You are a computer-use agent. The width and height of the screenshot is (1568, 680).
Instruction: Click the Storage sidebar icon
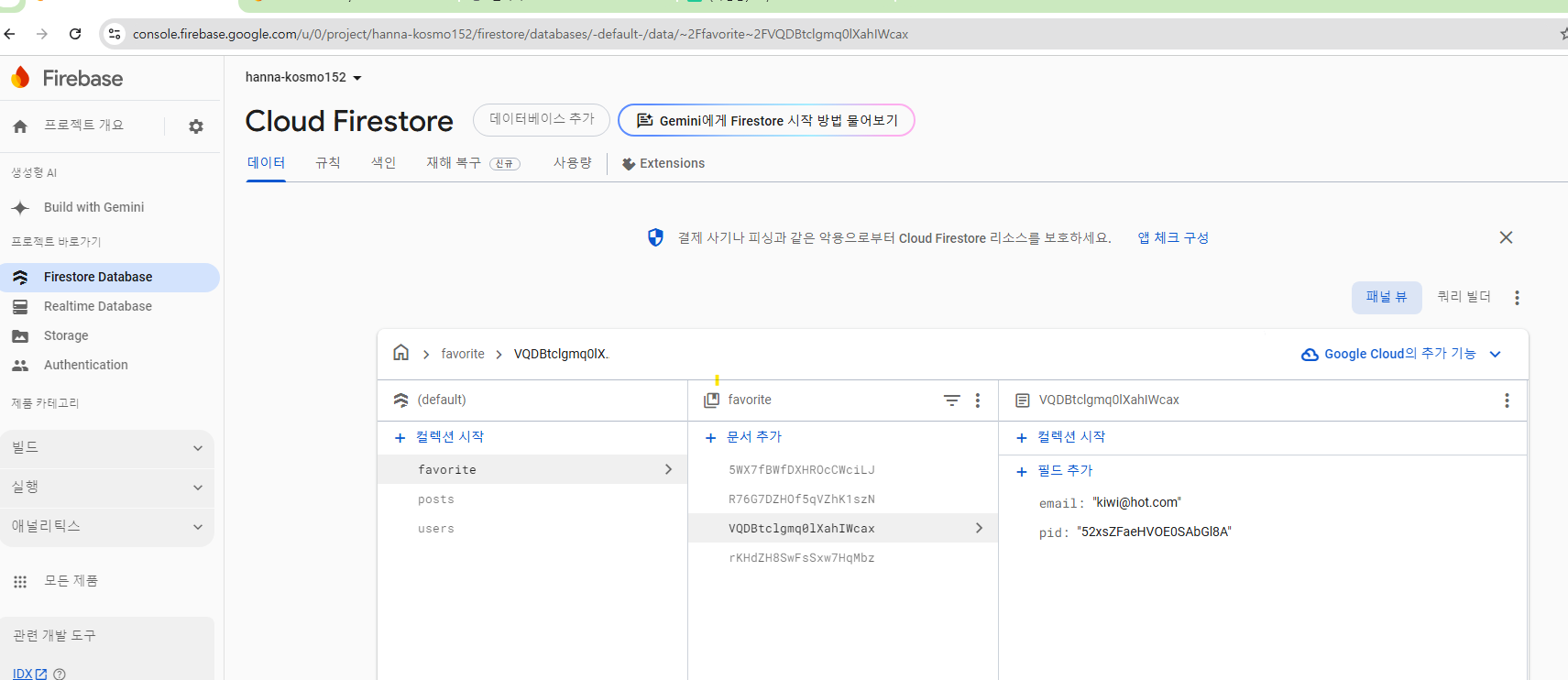[20, 336]
